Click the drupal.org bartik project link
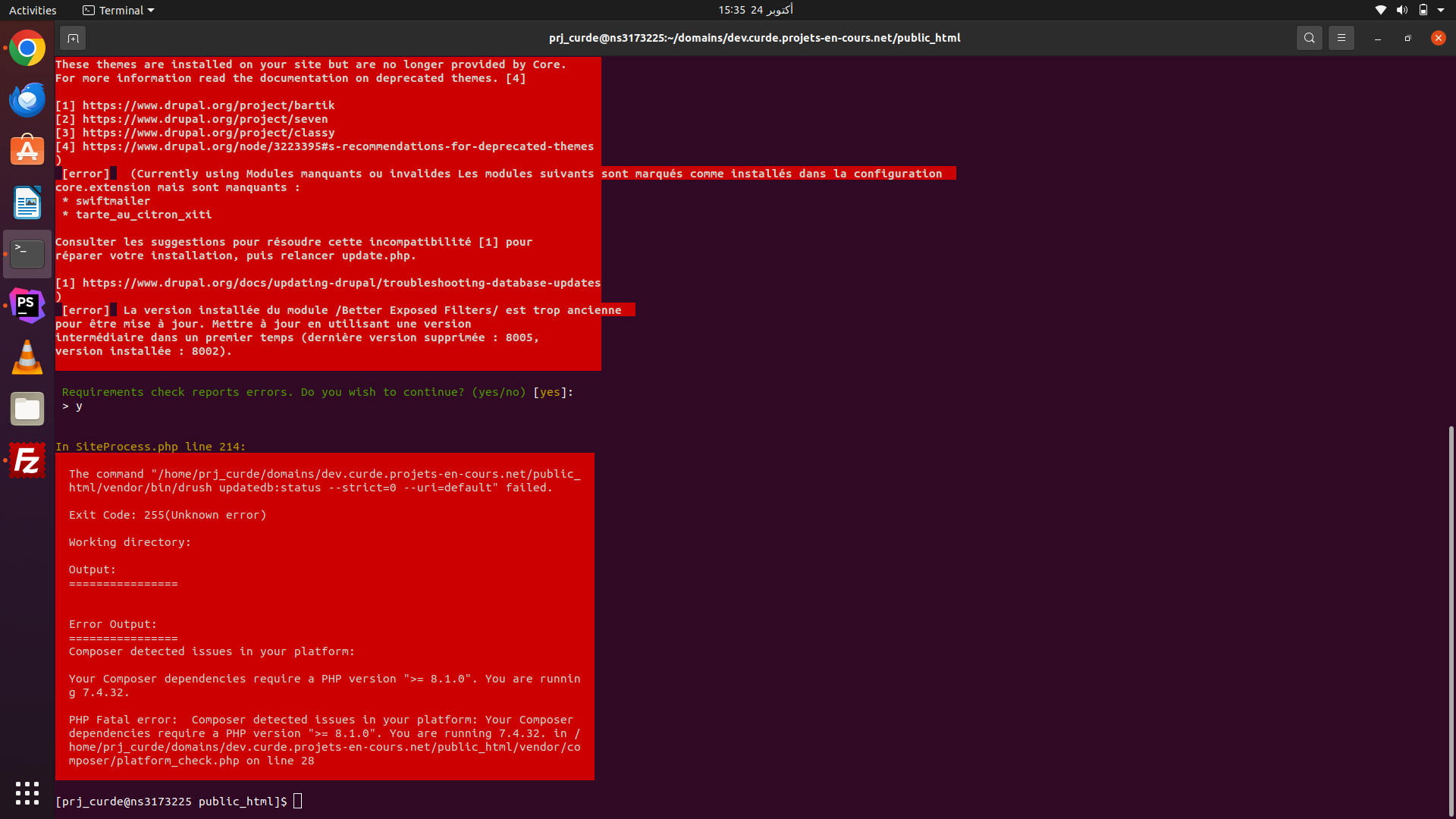The image size is (1456, 819). [x=209, y=105]
